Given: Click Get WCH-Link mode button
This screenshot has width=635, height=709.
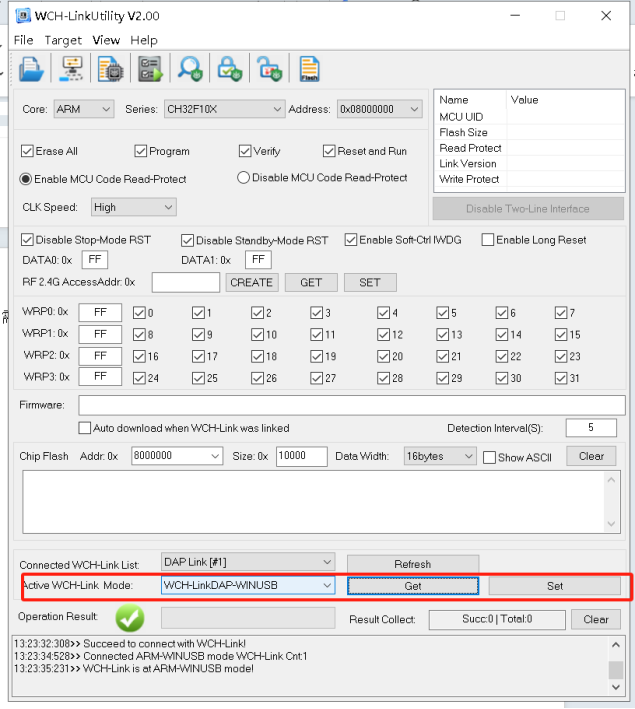Looking at the screenshot, I should pyautogui.click(x=413, y=586).
